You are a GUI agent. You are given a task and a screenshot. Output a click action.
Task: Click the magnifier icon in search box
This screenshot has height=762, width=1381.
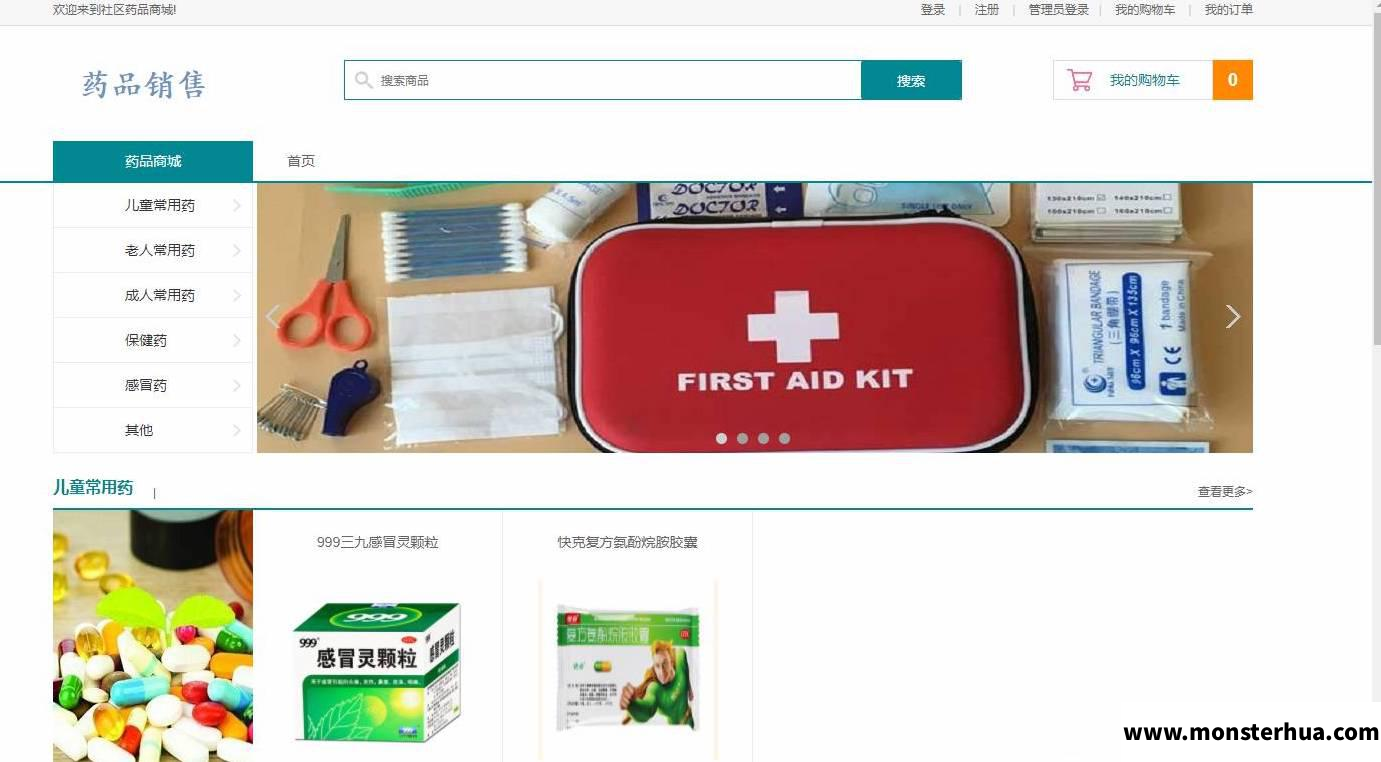click(364, 80)
